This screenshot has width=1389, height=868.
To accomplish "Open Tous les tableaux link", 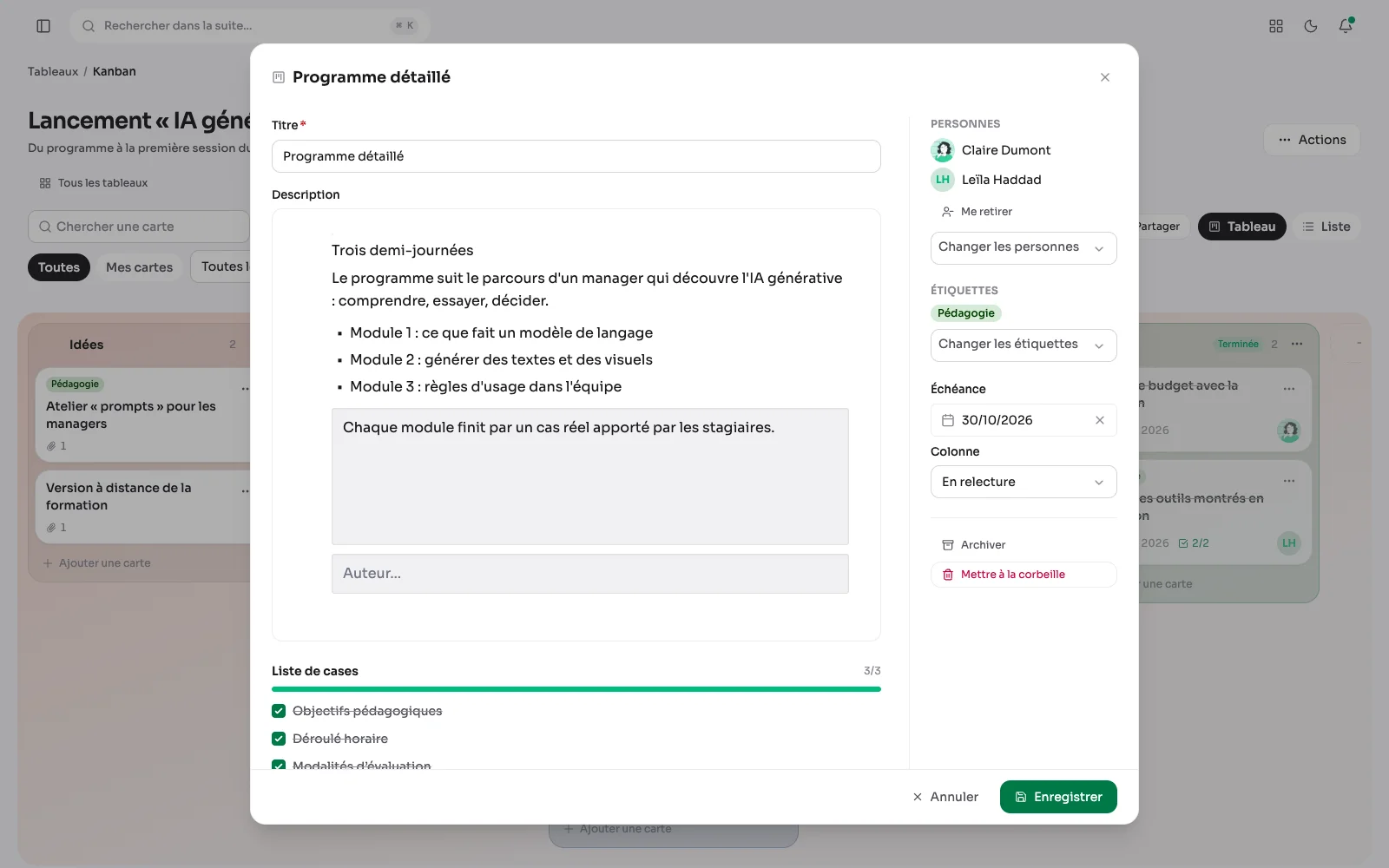I will 94,183.
